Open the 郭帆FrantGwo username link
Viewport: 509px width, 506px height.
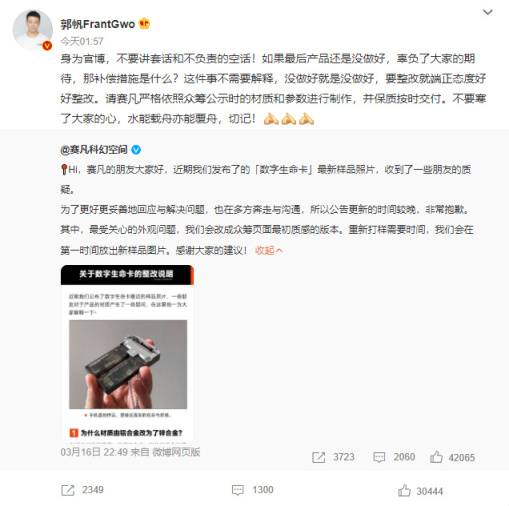97,24
